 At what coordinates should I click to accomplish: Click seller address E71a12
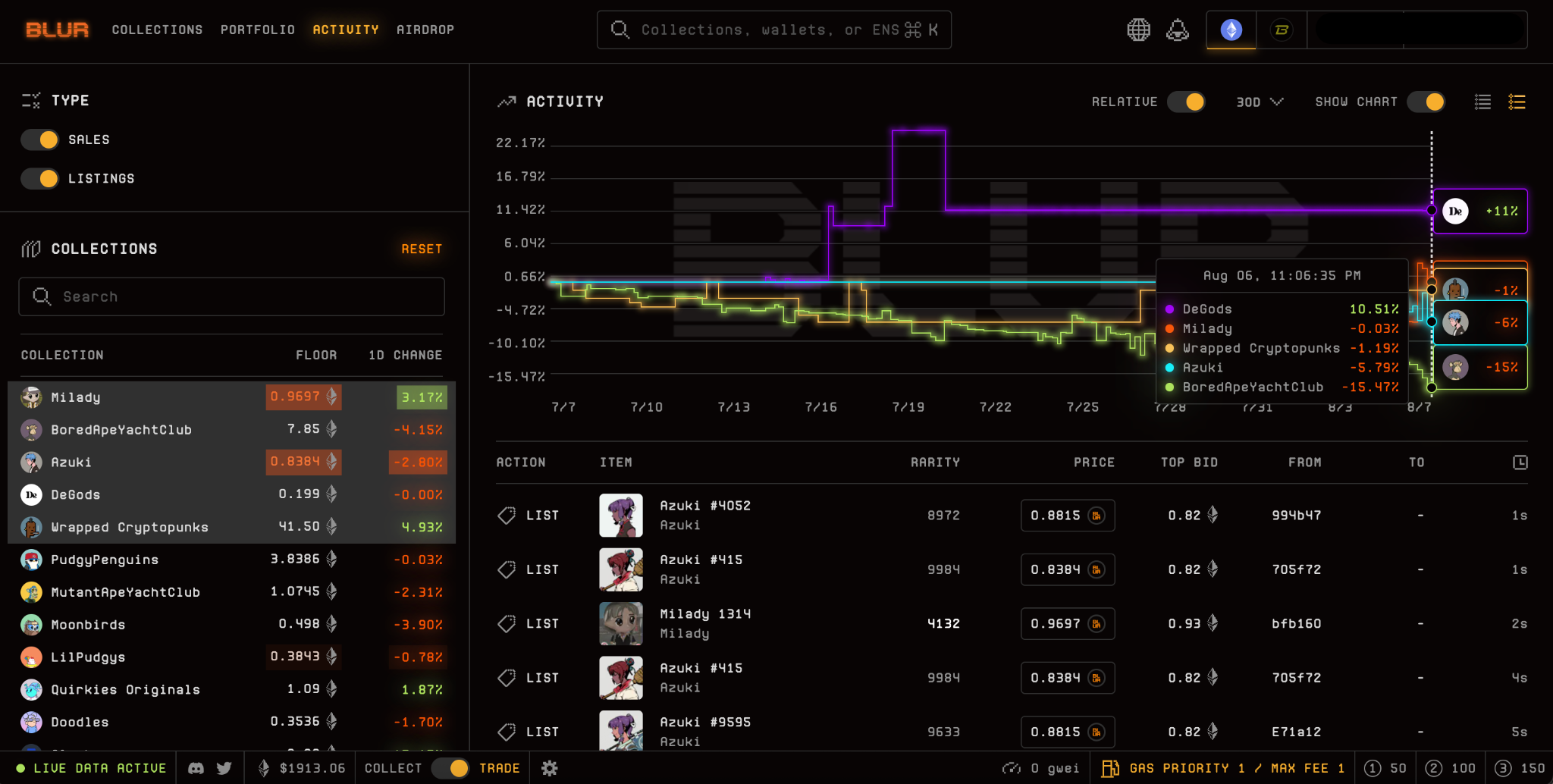1297,732
